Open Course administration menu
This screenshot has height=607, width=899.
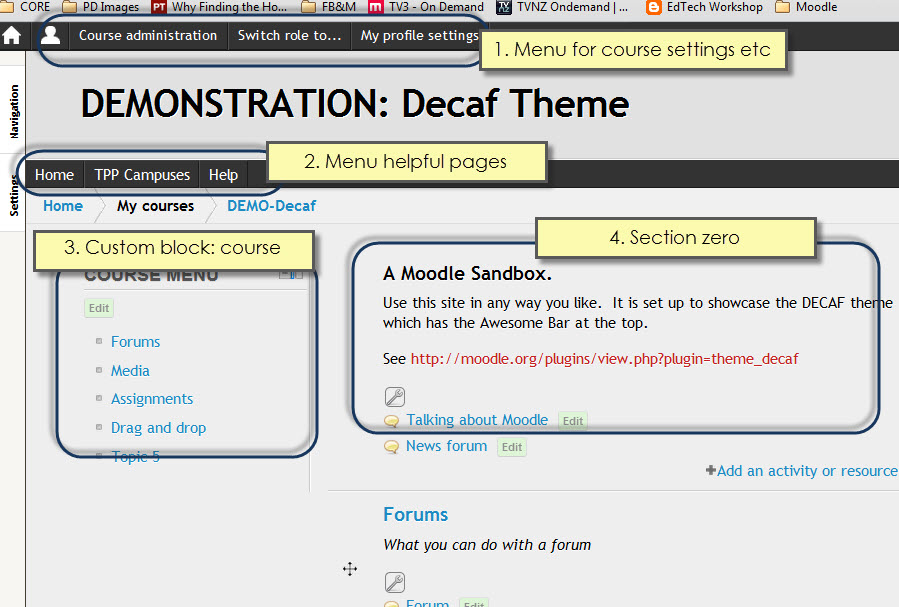[148, 36]
